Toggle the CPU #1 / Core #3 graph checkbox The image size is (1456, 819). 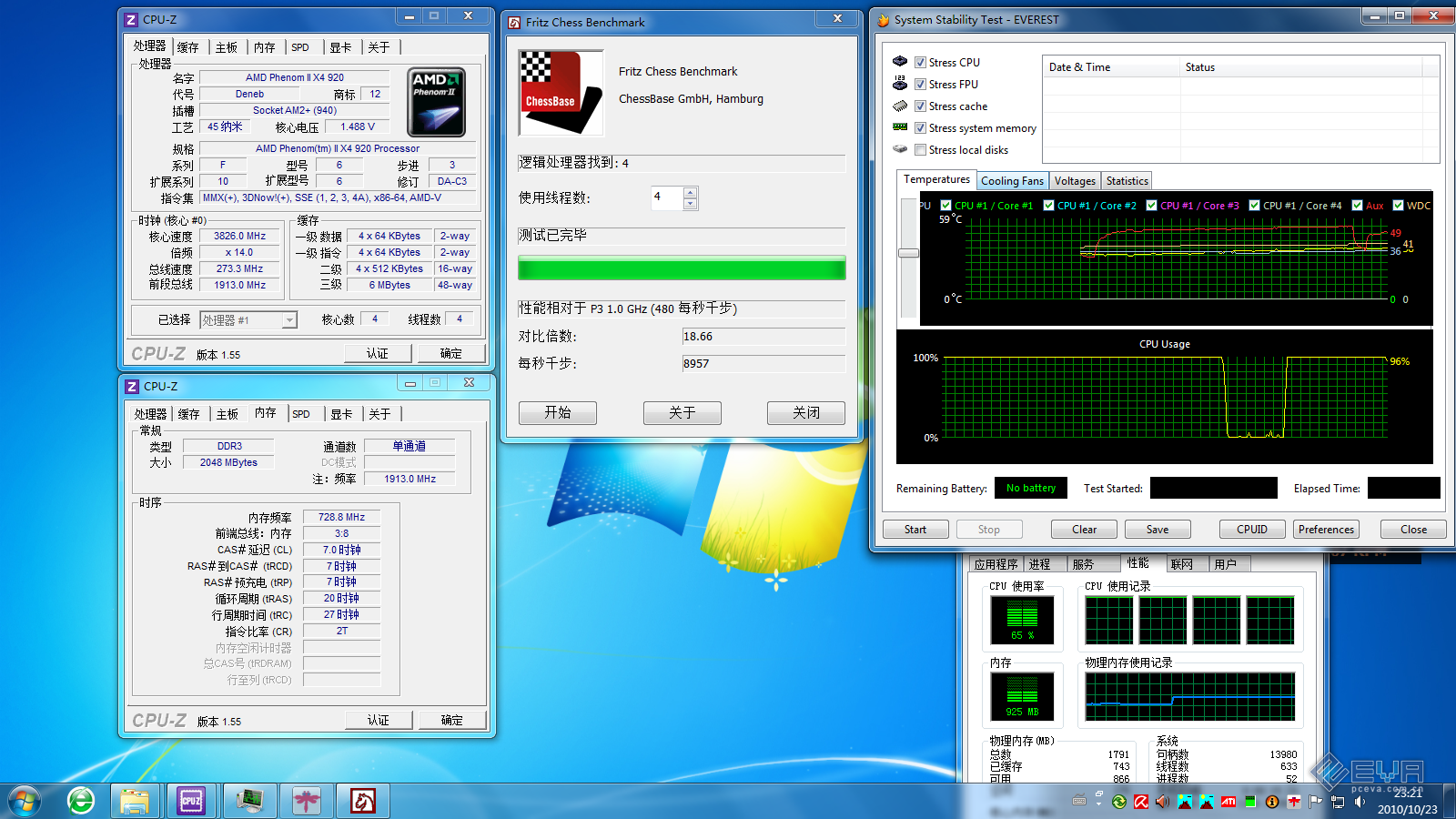pos(1151,206)
